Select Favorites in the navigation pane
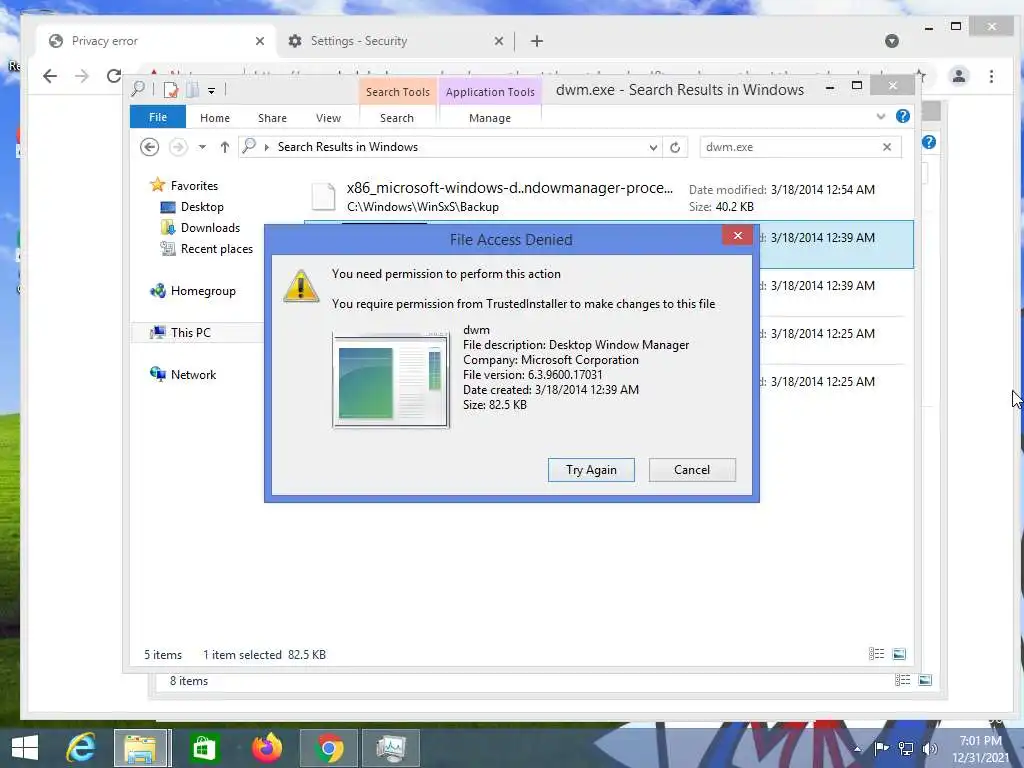This screenshot has height=768, width=1024. (194, 185)
